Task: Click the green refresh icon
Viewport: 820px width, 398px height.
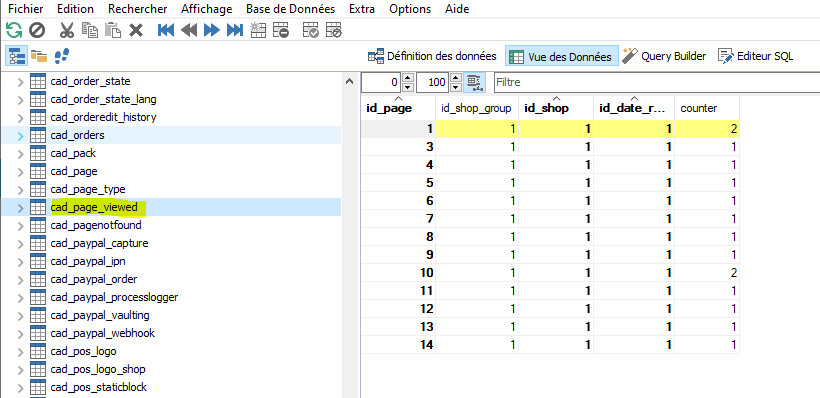Action: click(14, 30)
